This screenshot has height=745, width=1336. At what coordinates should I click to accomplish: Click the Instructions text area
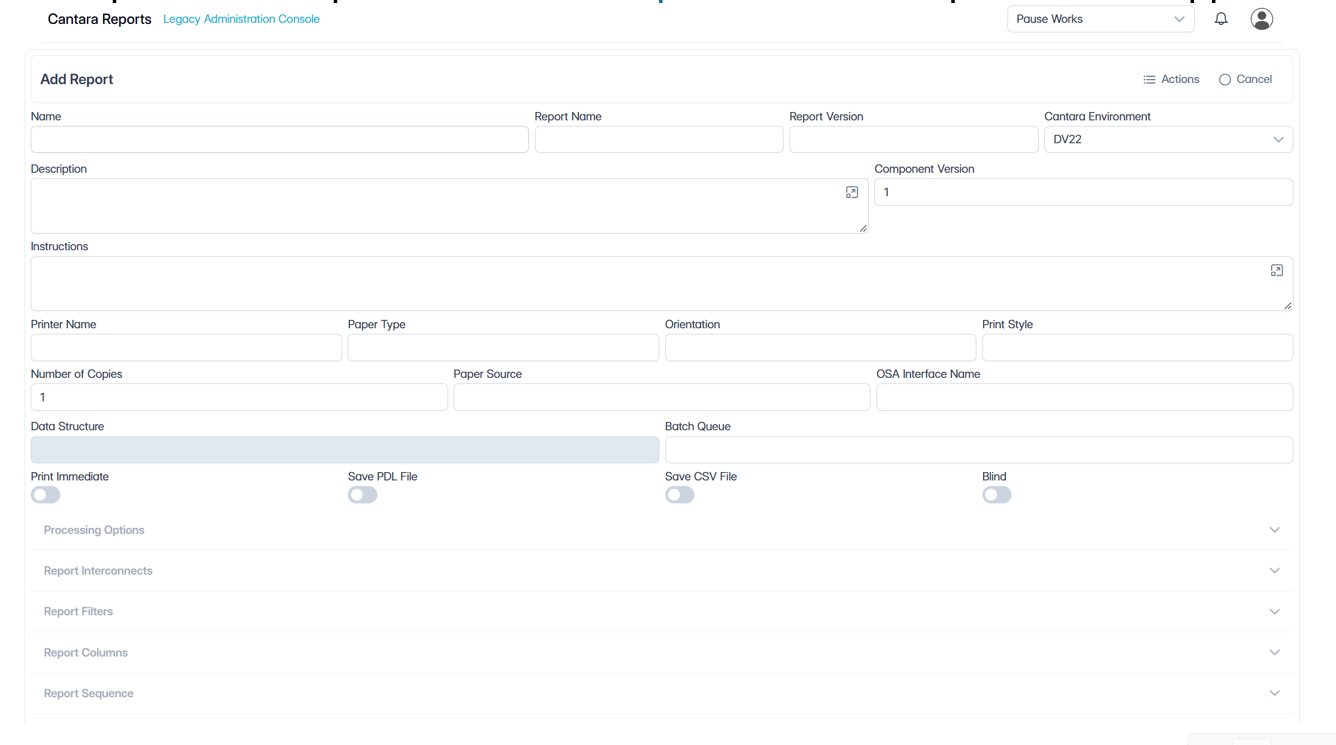tap(662, 284)
